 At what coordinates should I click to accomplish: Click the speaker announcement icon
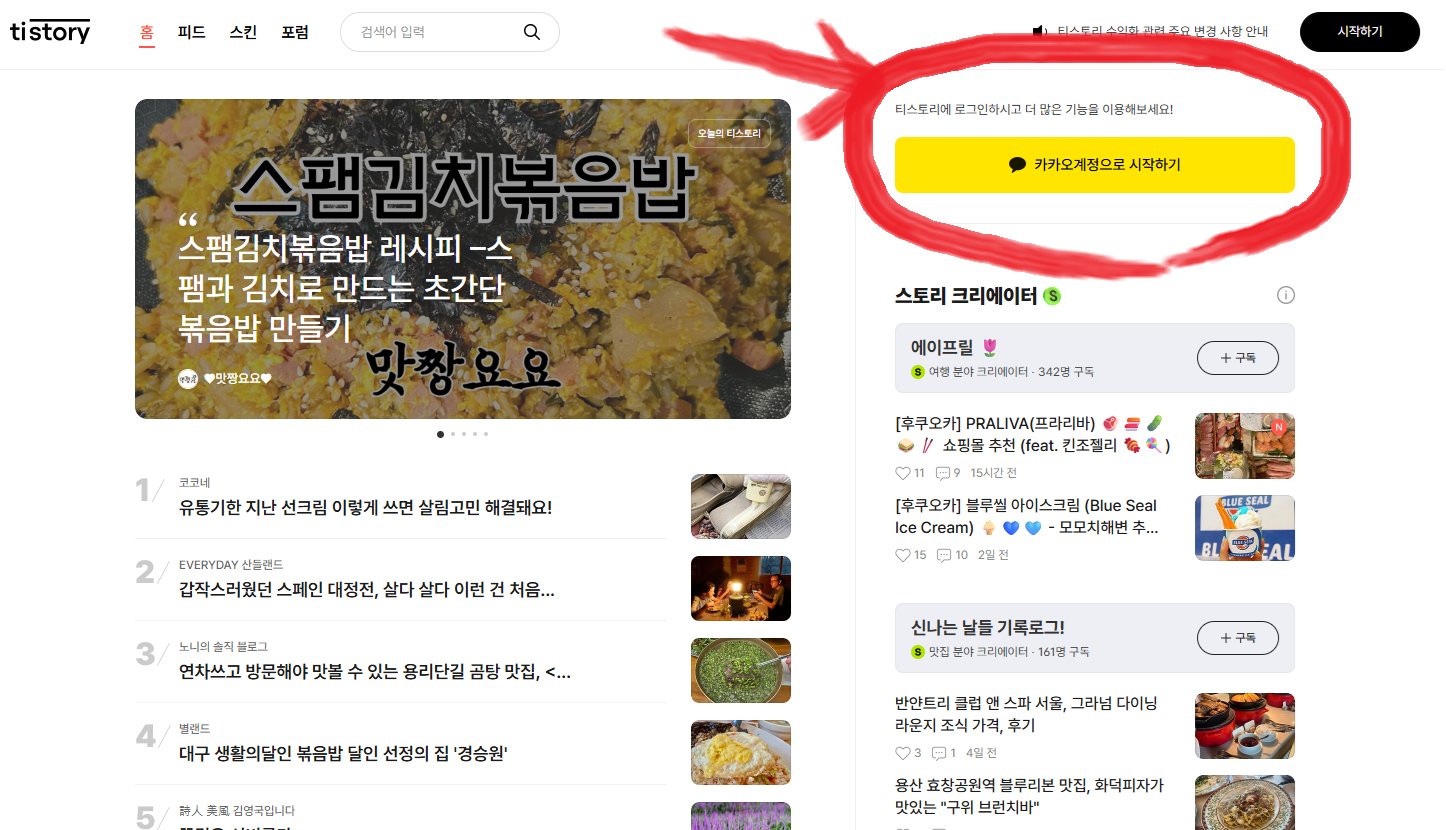coord(1040,32)
